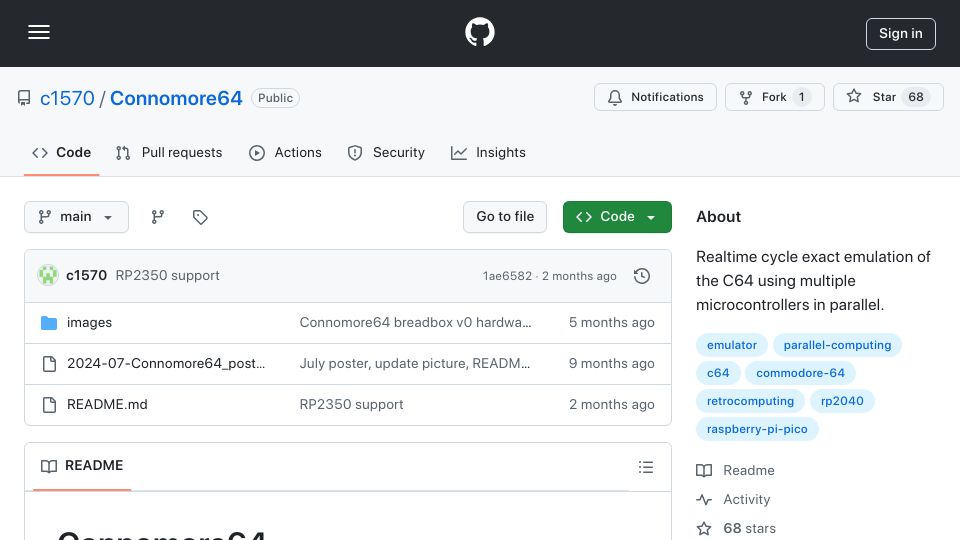Click the Notifications bell button
This screenshot has height=540, width=960.
pyautogui.click(x=655, y=97)
